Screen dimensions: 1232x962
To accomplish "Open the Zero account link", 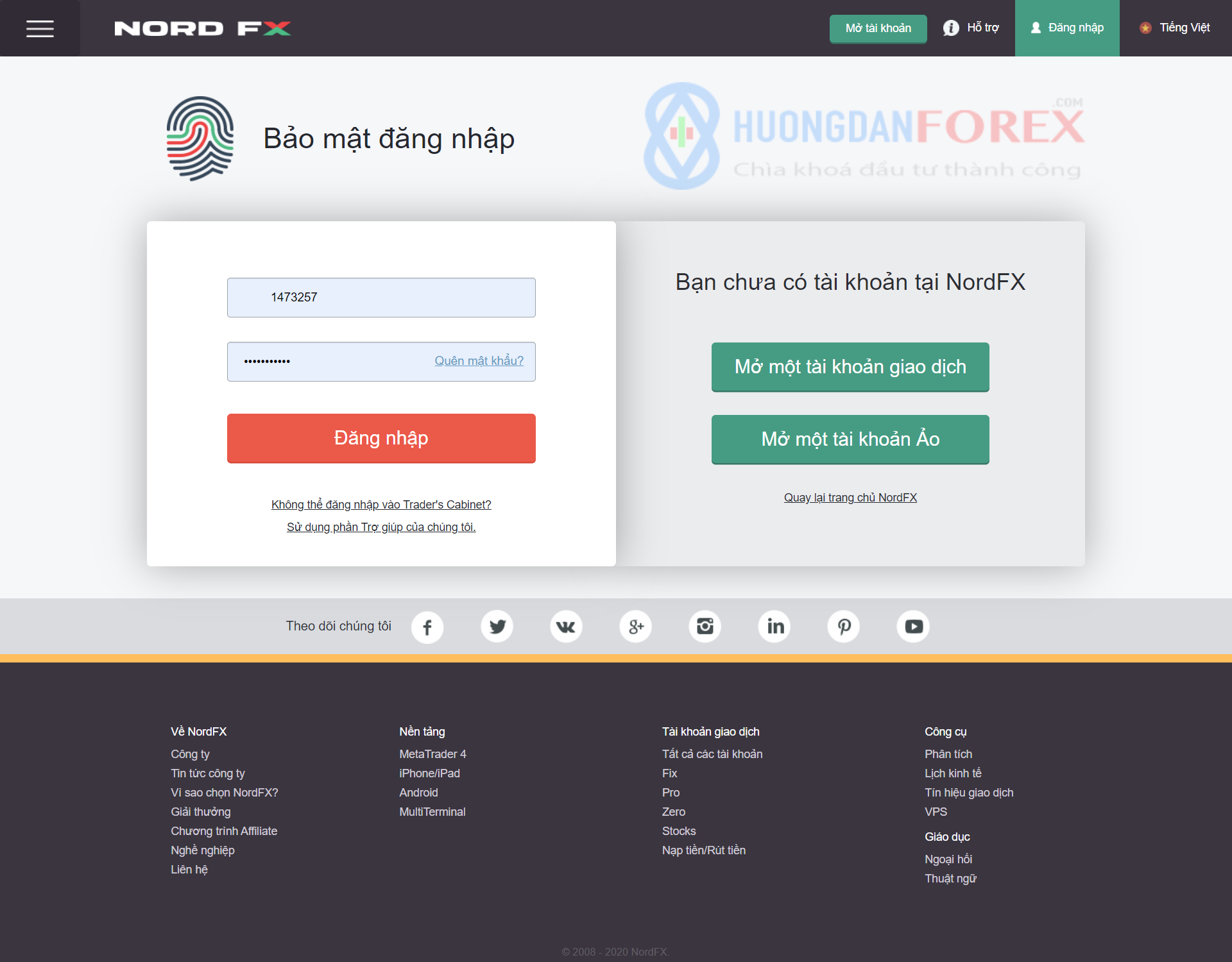I will (x=674, y=812).
